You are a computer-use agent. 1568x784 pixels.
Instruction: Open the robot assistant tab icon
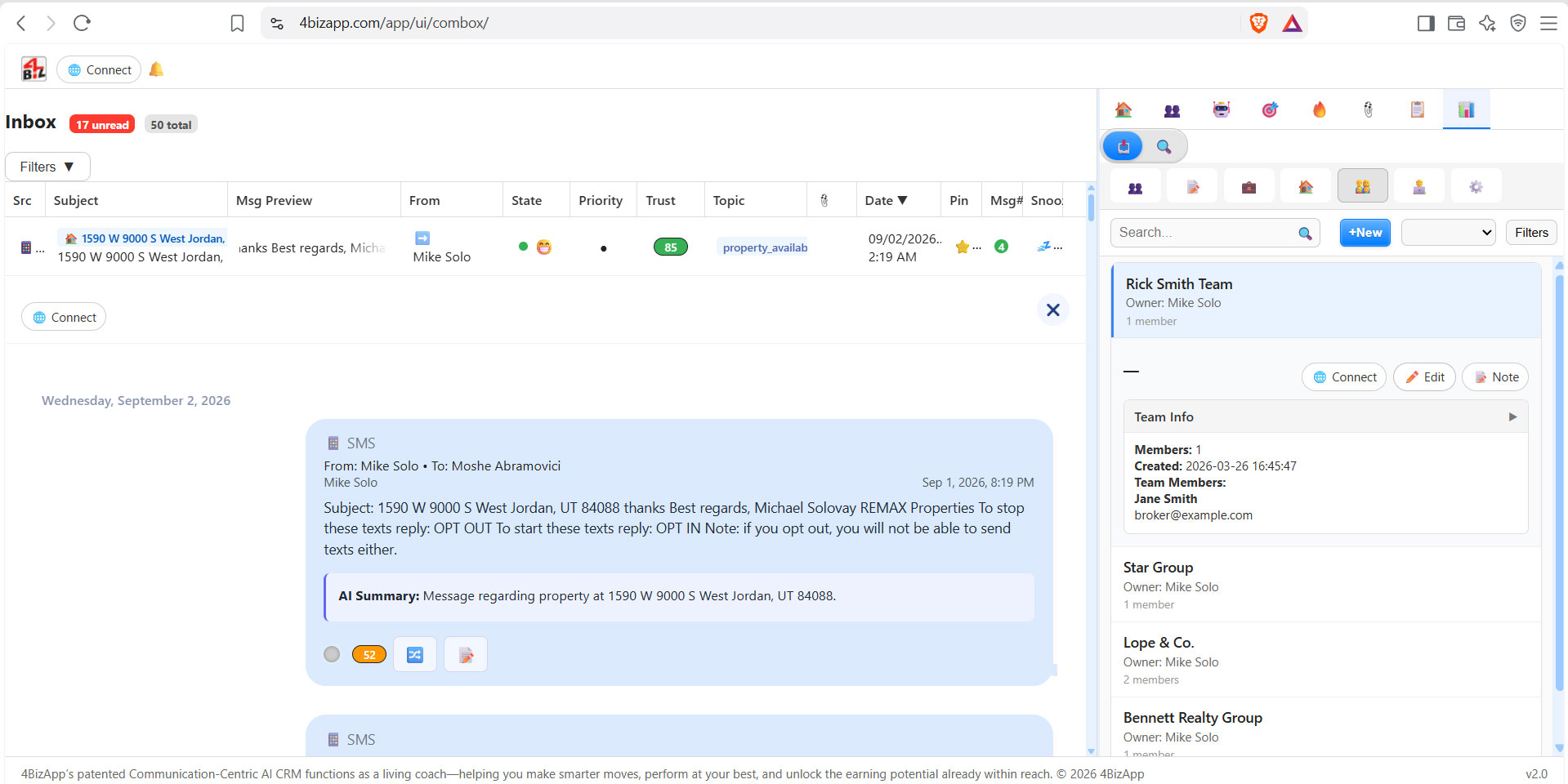1221,109
